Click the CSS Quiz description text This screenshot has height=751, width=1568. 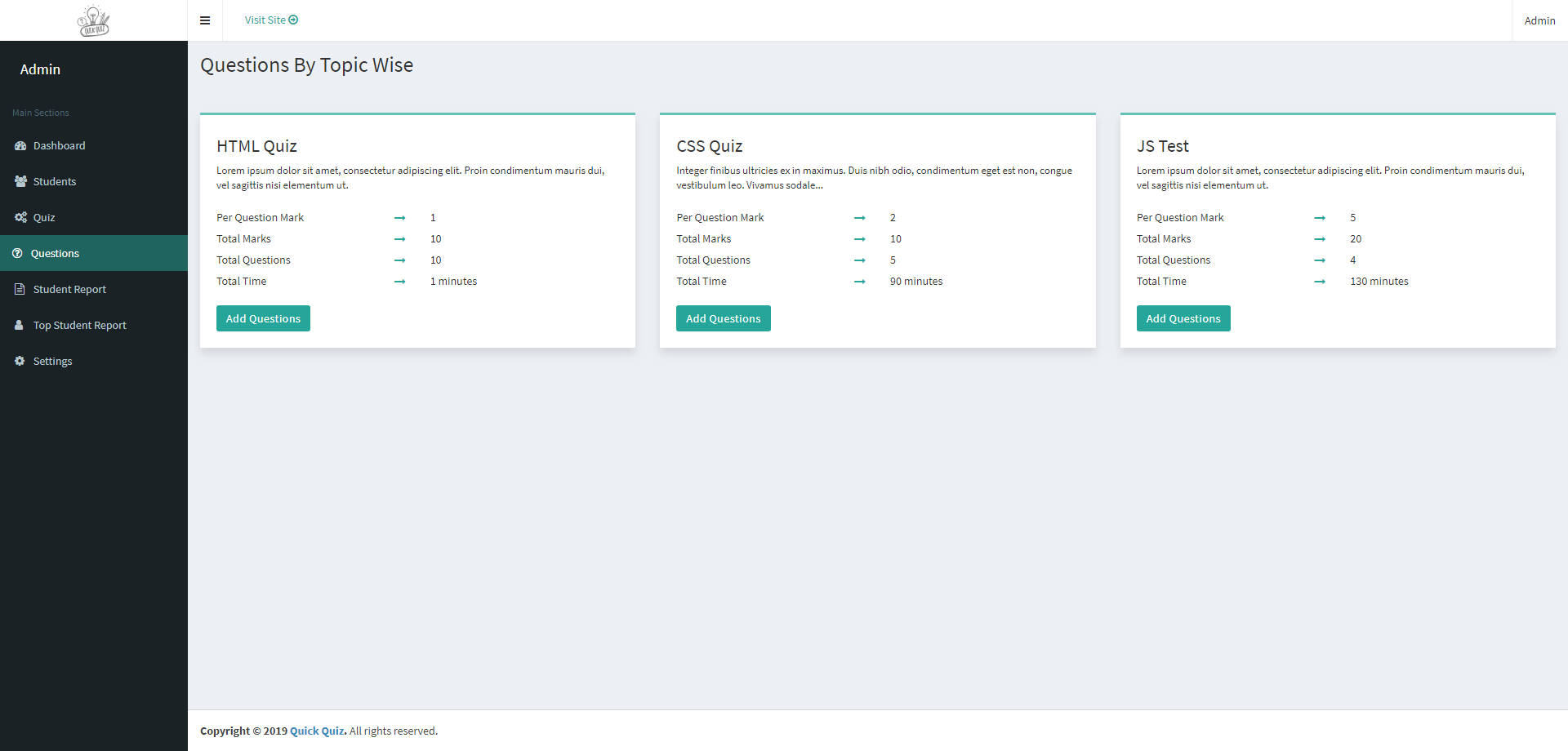point(873,177)
